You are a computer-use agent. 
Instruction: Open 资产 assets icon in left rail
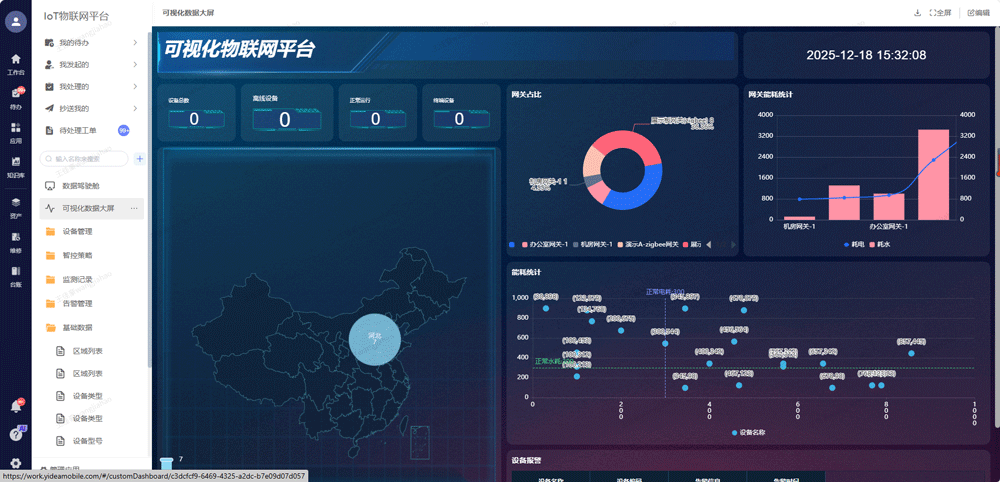[15, 204]
